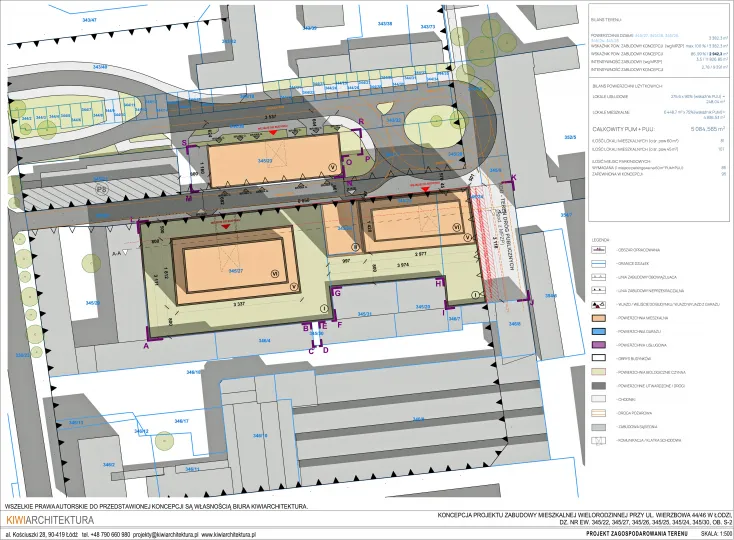The width and height of the screenshot is (734, 540).
Task: Click the KIWIARCHITEKTURA logo at bottom left
Action: [x=50, y=520]
